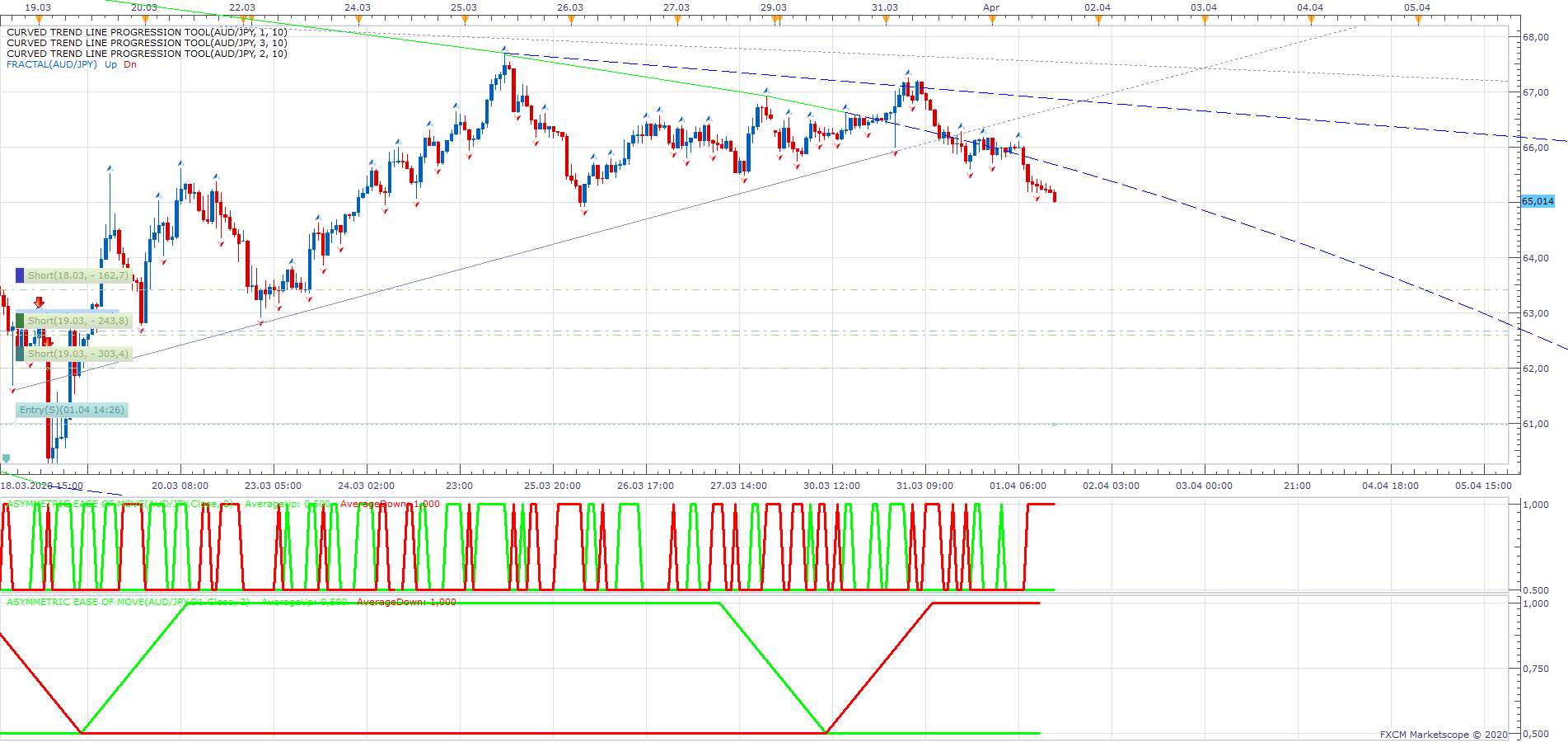The height and width of the screenshot is (742, 1568).
Task: Click the blue square beside Short(18.03, - 162,7)
Action: coord(20,275)
